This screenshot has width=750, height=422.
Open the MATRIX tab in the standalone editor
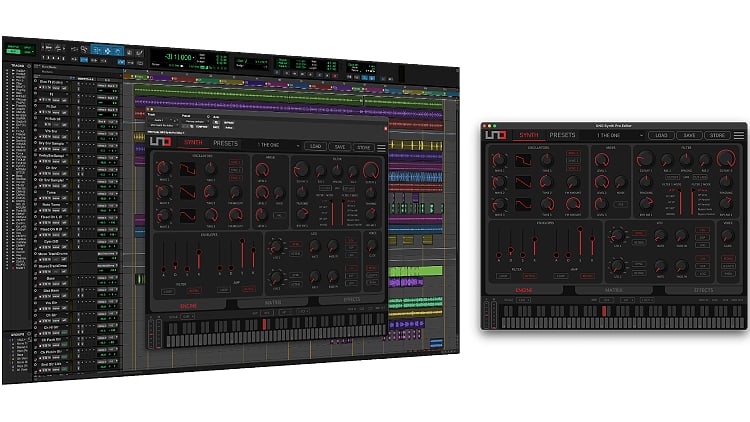(x=614, y=290)
